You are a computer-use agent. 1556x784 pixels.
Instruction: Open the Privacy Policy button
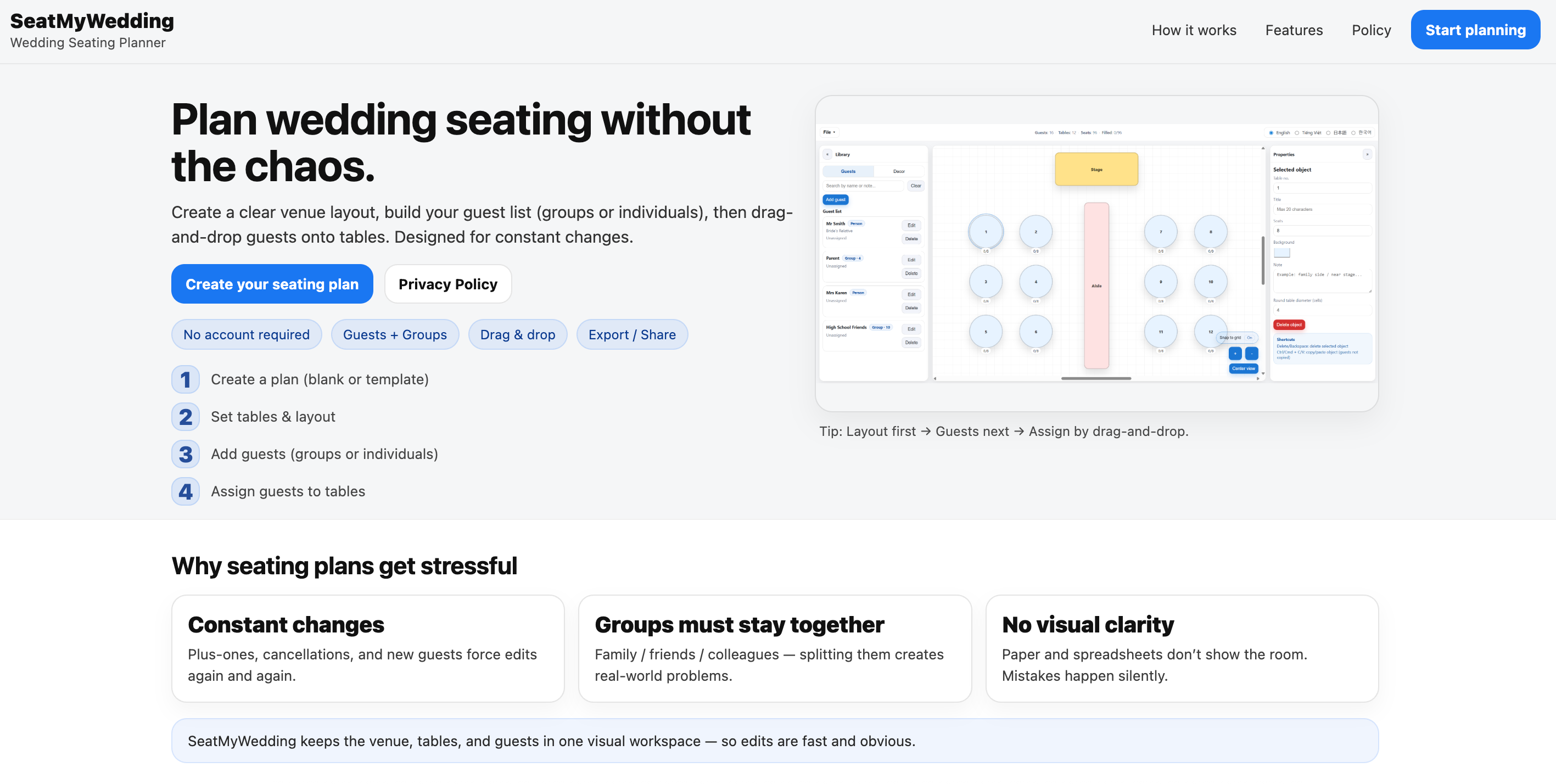click(x=447, y=284)
